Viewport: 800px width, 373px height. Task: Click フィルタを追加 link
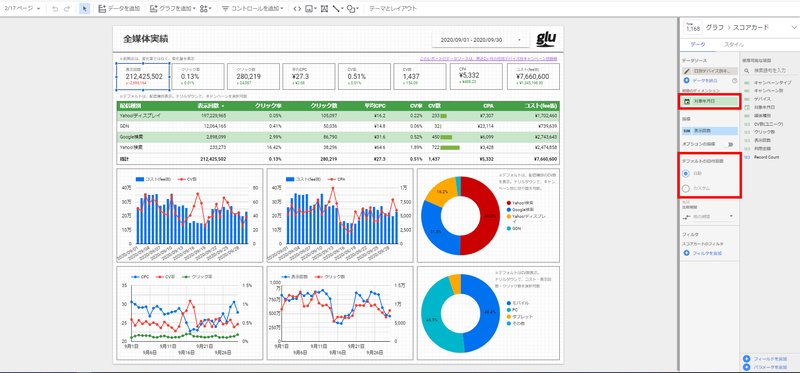click(x=703, y=253)
